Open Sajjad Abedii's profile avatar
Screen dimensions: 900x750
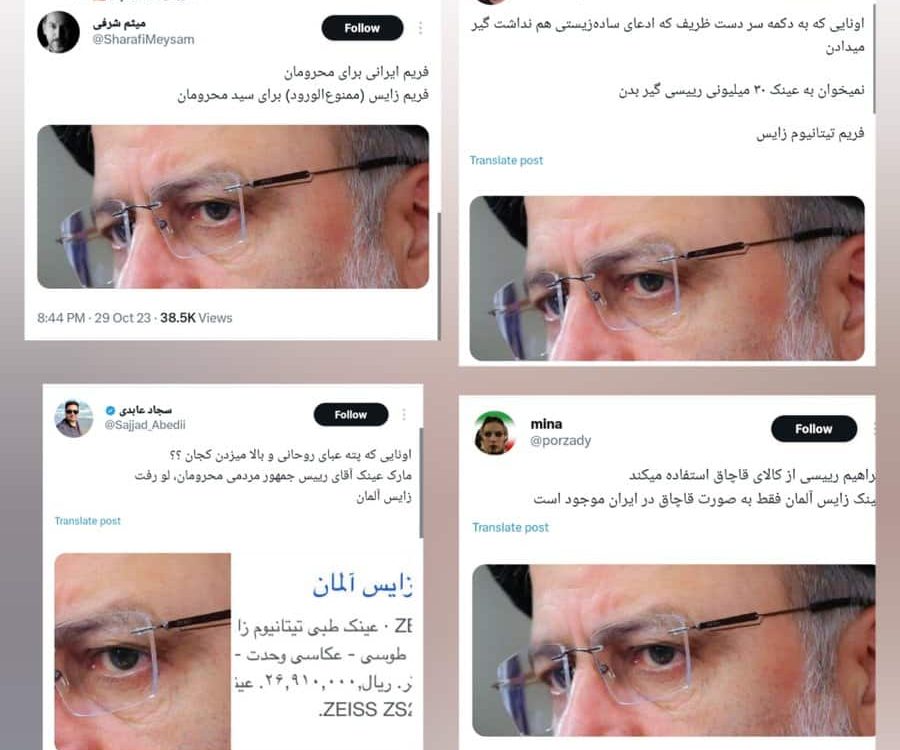click(x=74, y=418)
